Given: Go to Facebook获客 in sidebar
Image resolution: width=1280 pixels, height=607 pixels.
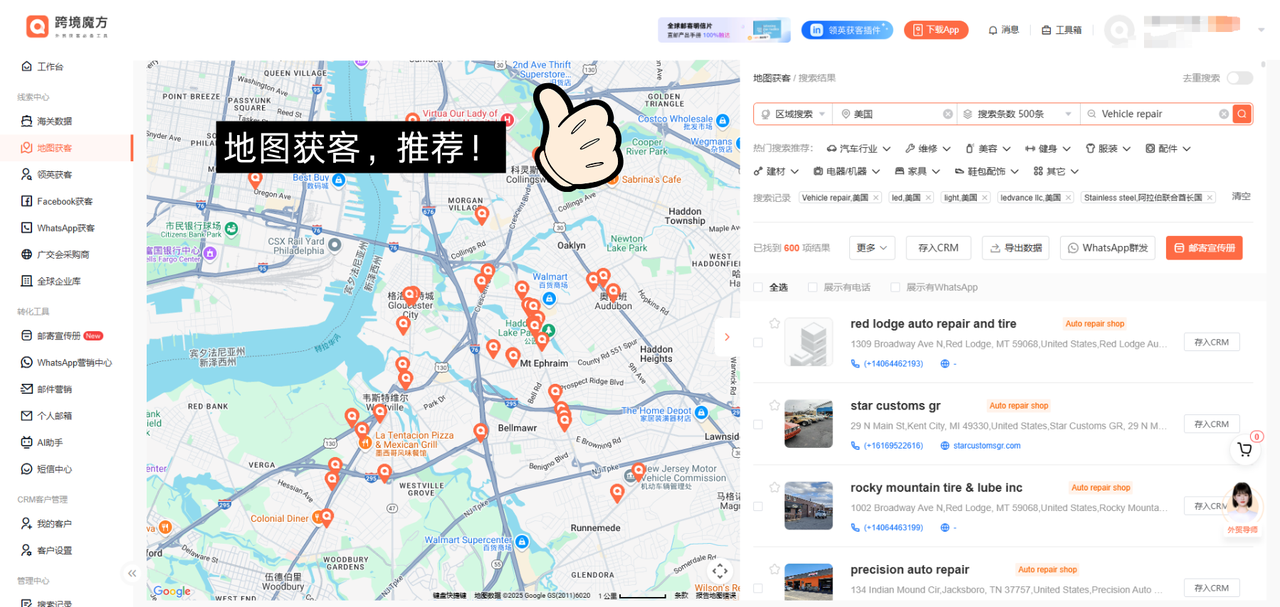Looking at the screenshot, I should click(64, 201).
